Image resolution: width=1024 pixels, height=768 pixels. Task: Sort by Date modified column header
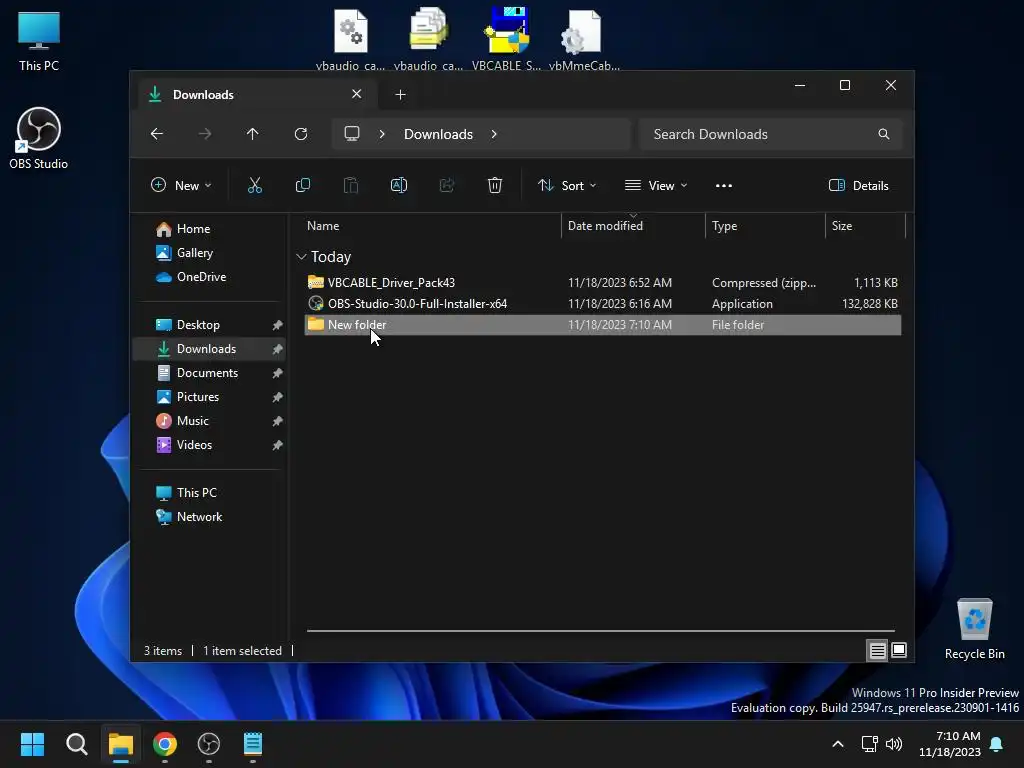[633, 226]
